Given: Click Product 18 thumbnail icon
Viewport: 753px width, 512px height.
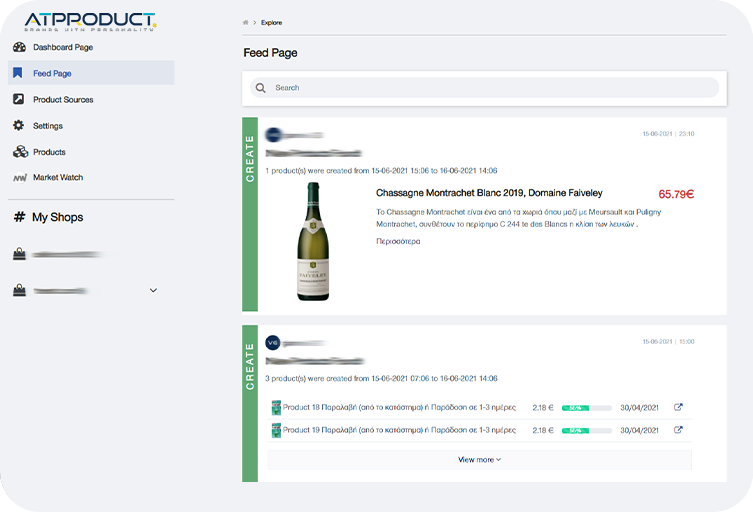Looking at the screenshot, I should (x=276, y=407).
